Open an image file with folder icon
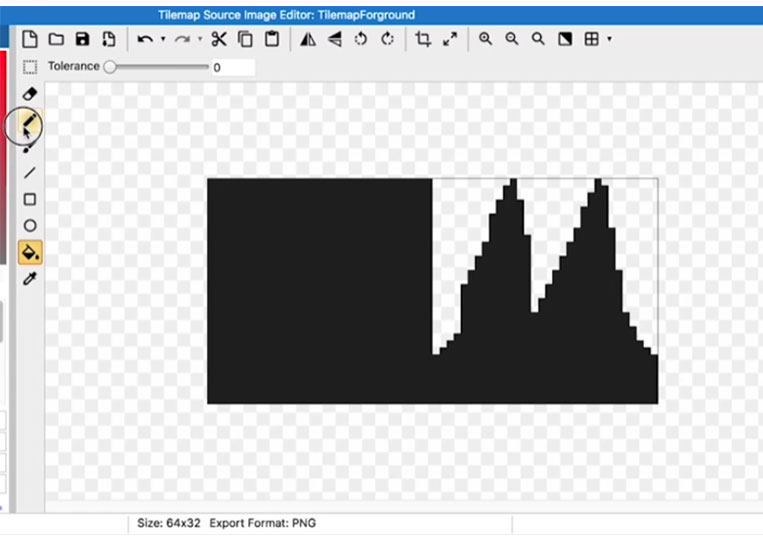The width and height of the screenshot is (763, 541). [56, 39]
